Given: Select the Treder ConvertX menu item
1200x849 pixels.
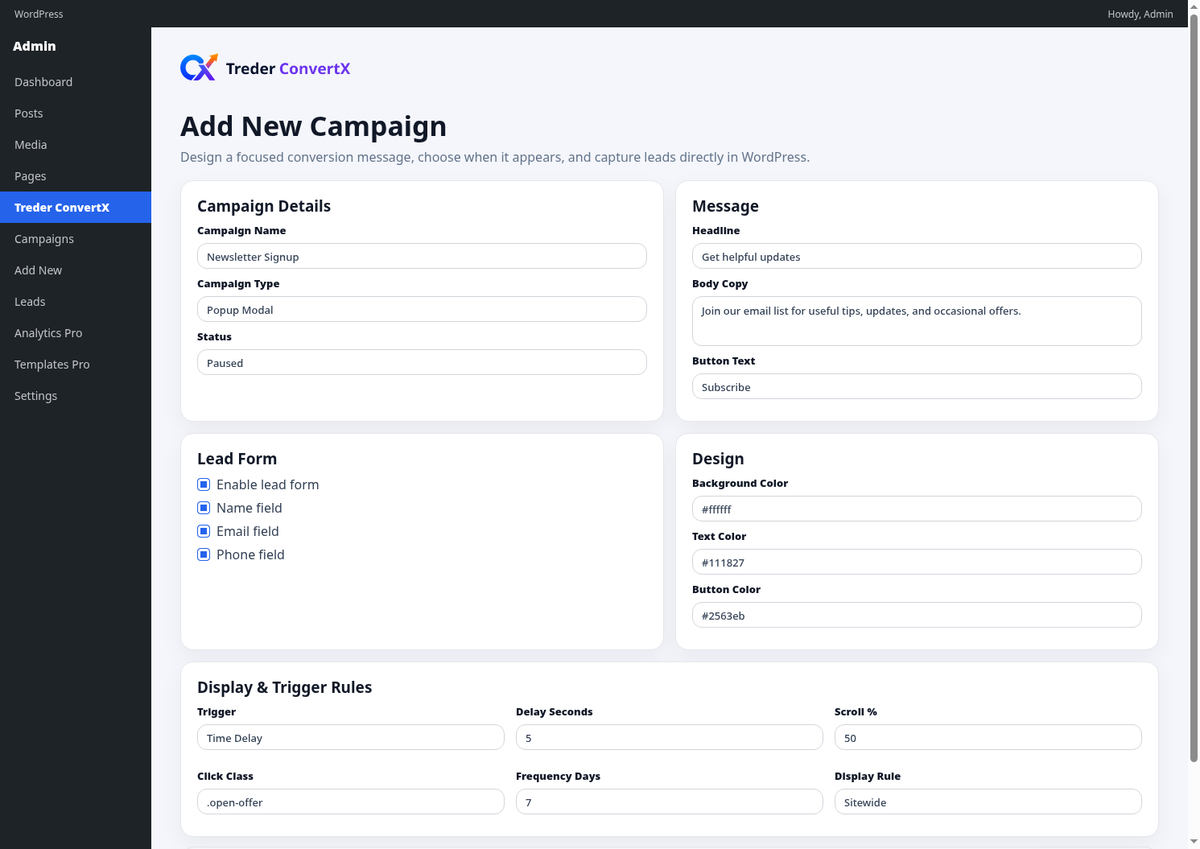Looking at the screenshot, I should coord(75,207).
